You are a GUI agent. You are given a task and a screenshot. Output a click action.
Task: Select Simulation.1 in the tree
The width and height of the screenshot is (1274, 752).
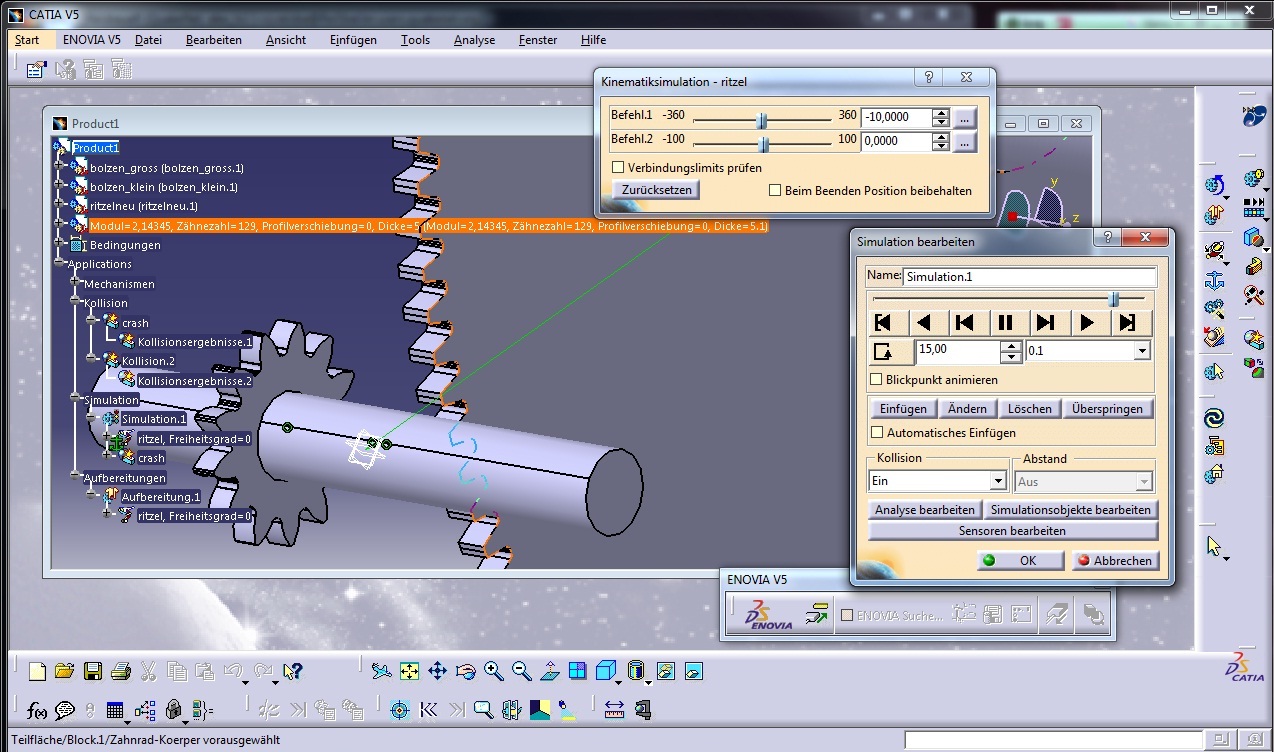(x=153, y=419)
